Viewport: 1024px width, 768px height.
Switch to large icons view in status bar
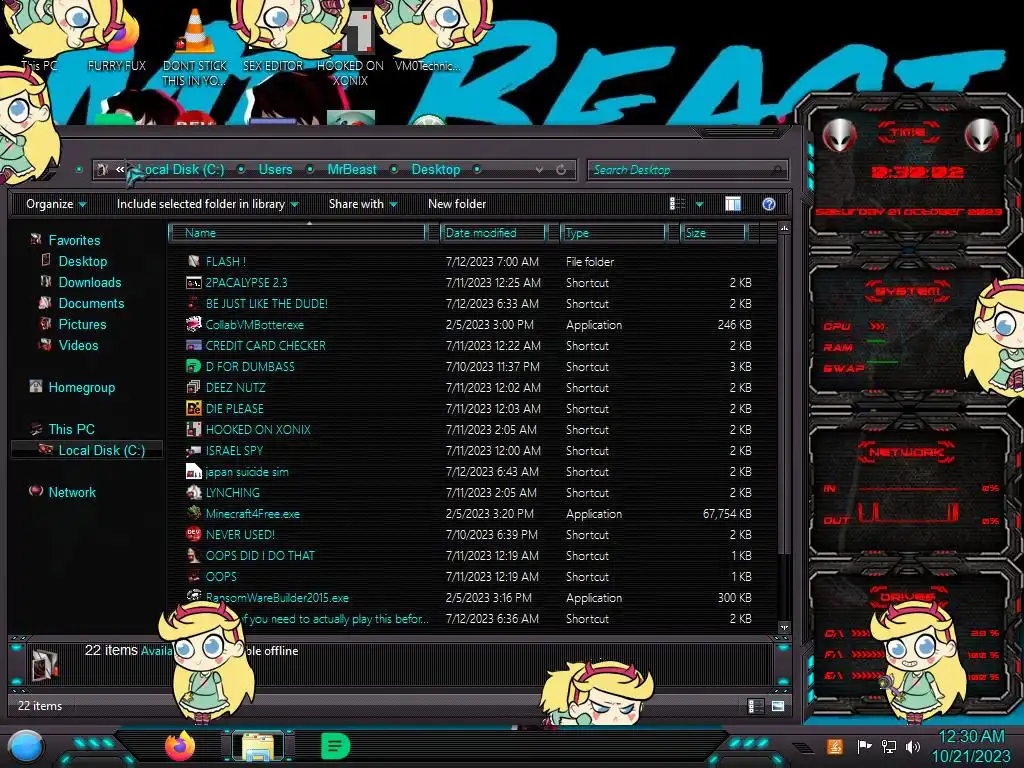point(778,706)
